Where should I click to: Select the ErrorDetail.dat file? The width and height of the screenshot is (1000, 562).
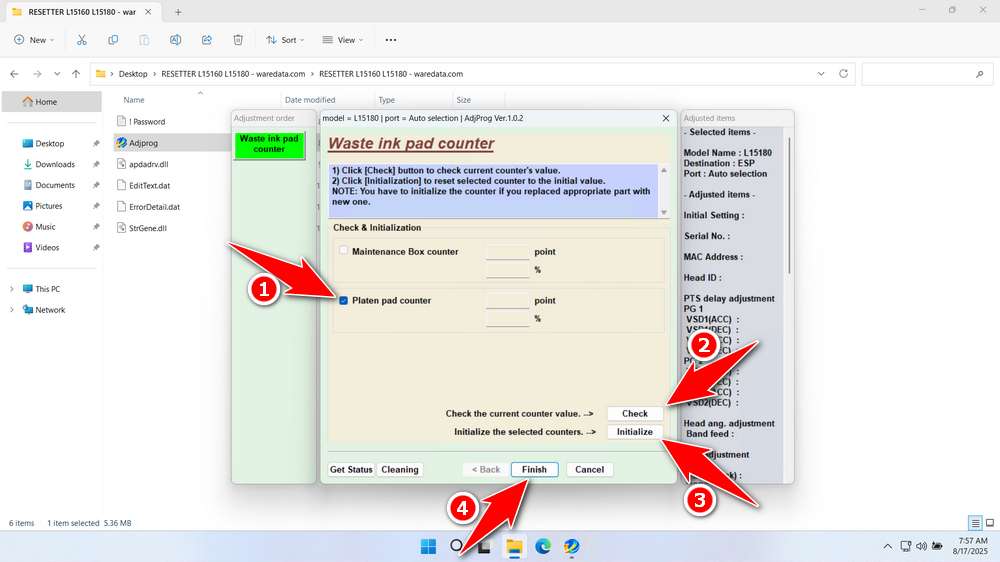[x=149, y=207]
